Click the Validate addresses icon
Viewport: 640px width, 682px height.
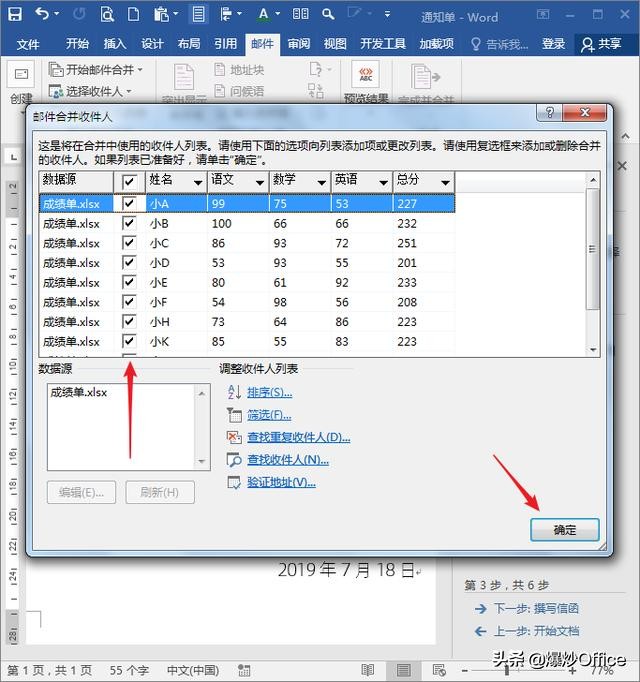coord(235,482)
